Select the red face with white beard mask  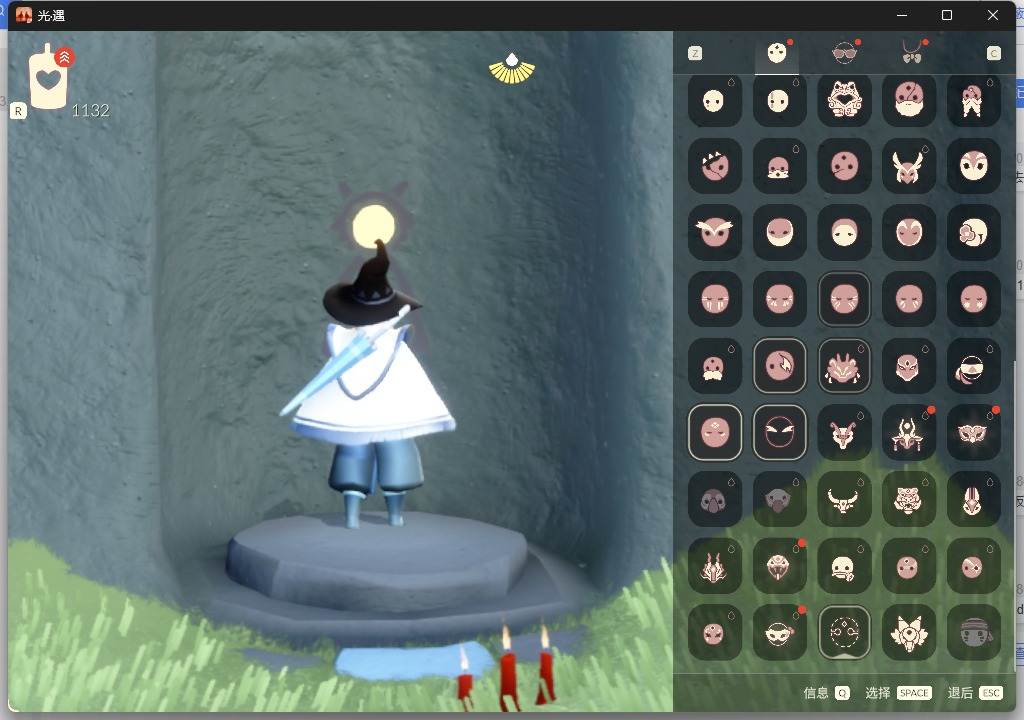[909, 100]
